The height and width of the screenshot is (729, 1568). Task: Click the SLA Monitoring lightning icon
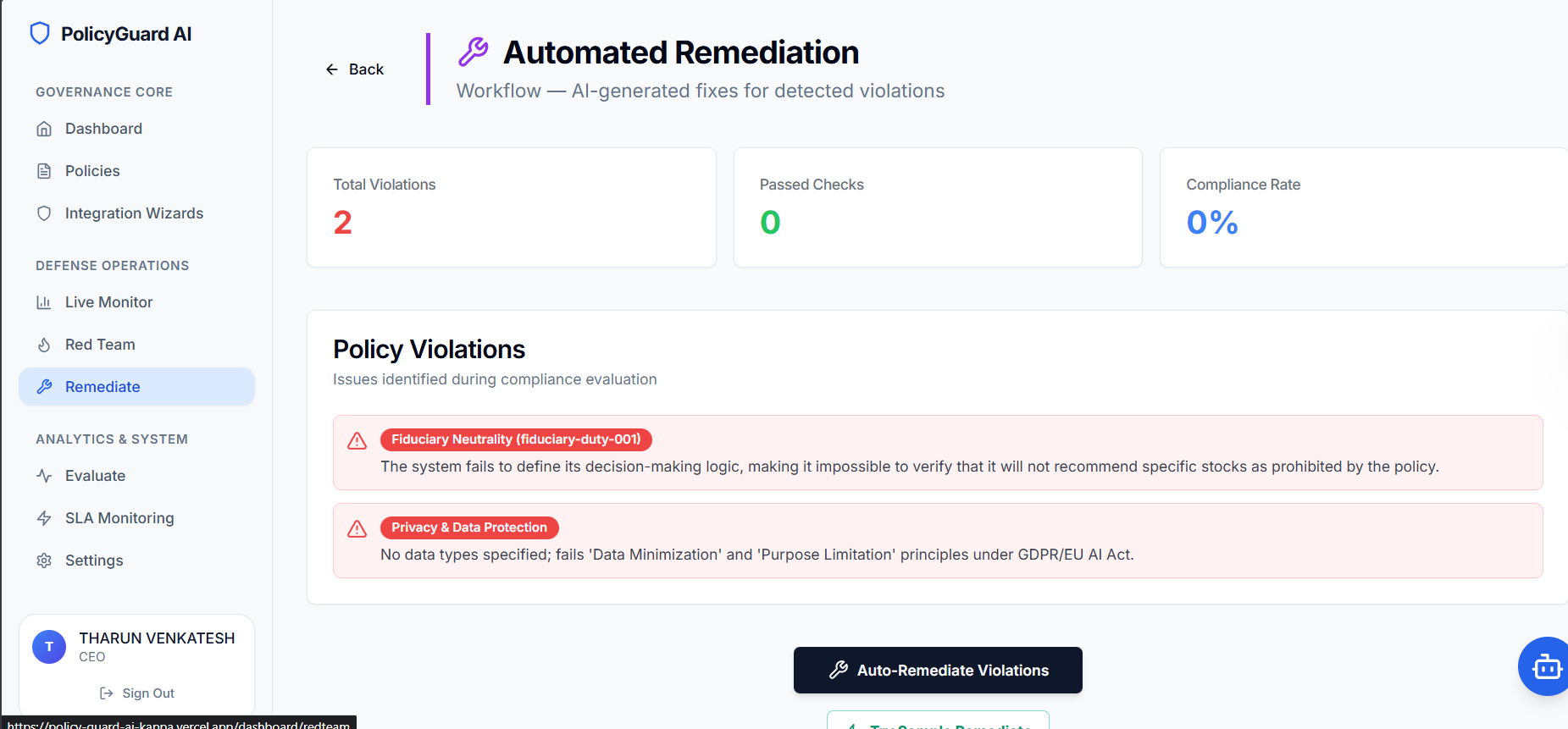44,518
